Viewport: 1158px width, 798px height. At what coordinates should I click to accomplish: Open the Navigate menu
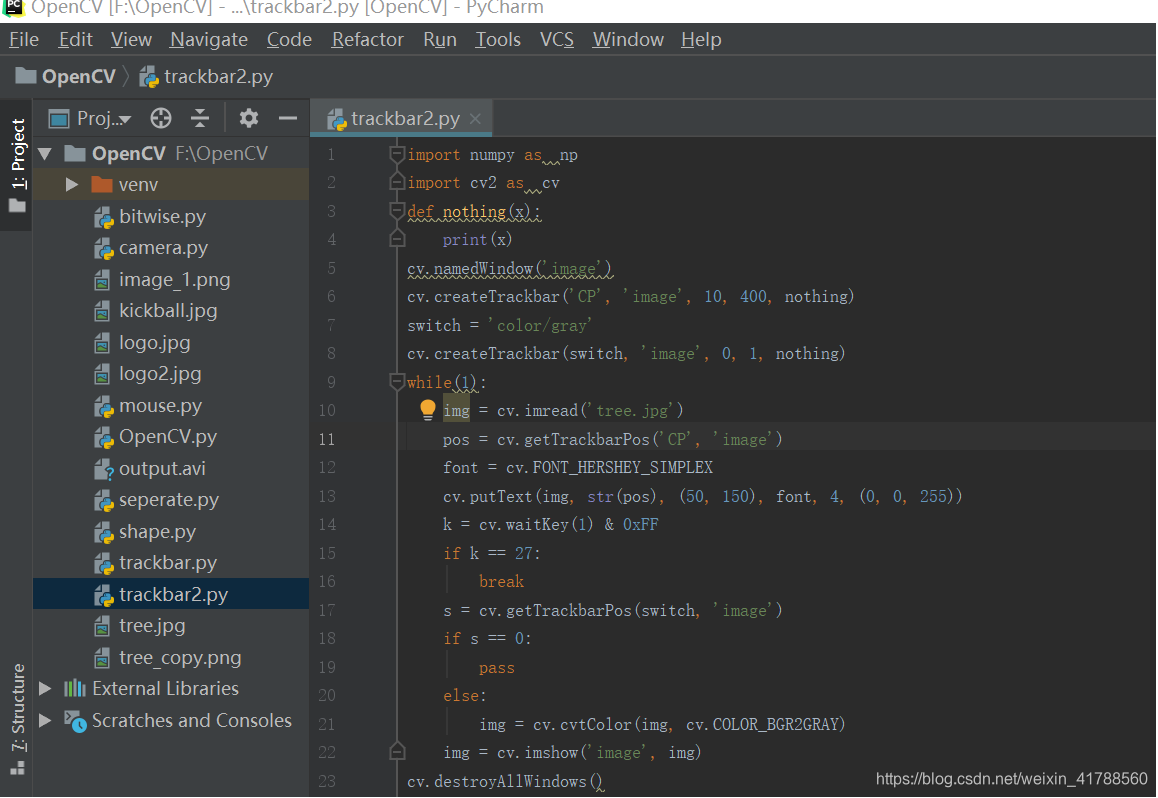pos(208,40)
